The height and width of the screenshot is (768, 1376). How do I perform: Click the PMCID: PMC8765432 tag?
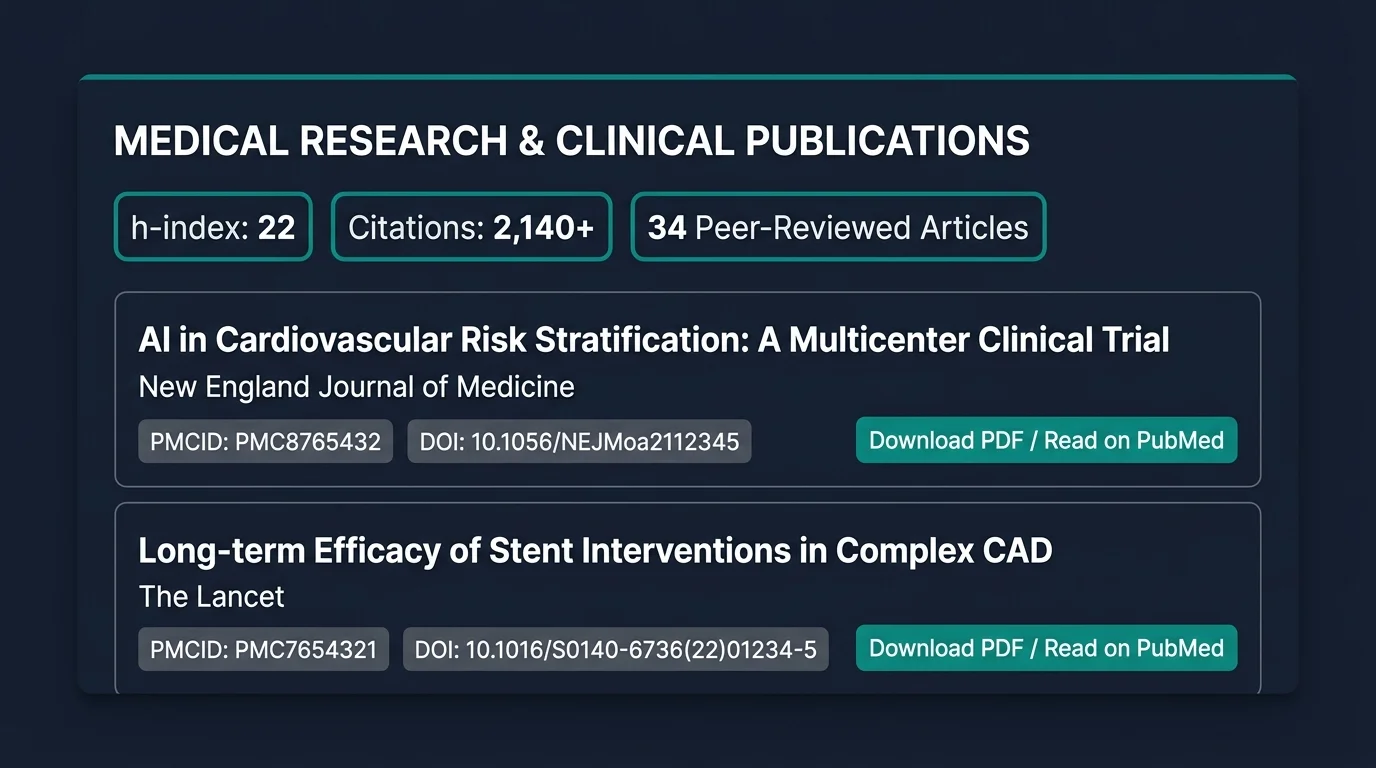pyautogui.click(x=265, y=441)
